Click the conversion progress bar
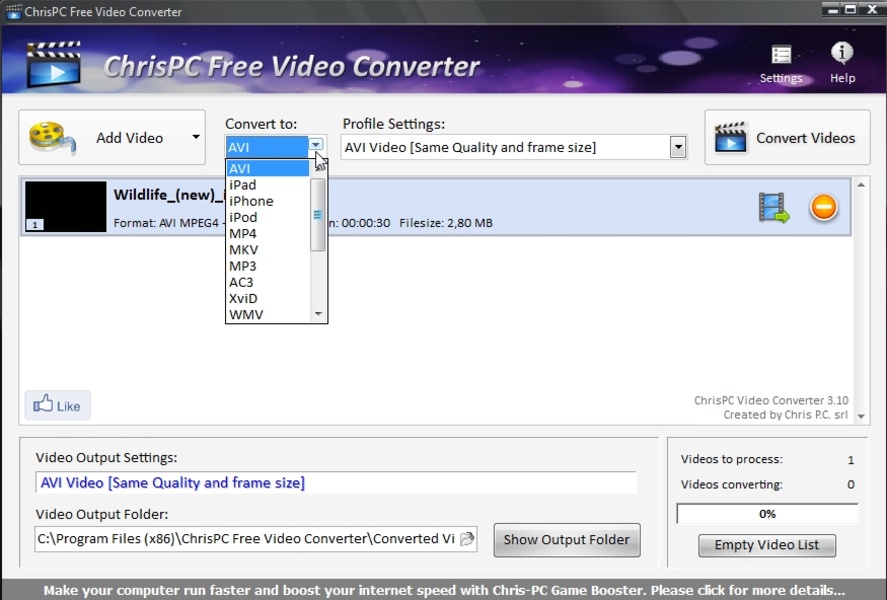The height and width of the screenshot is (600, 887). [767, 514]
